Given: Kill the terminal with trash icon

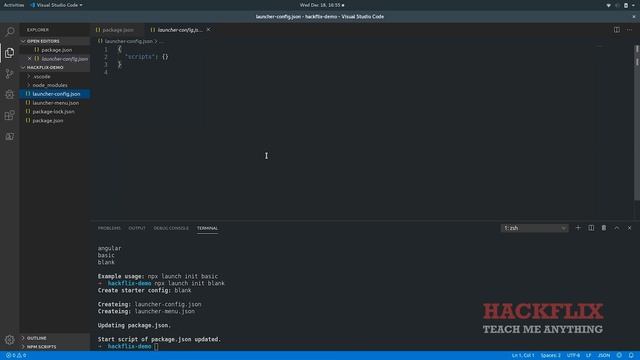Looking at the screenshot, I should (x=604, y=228).
